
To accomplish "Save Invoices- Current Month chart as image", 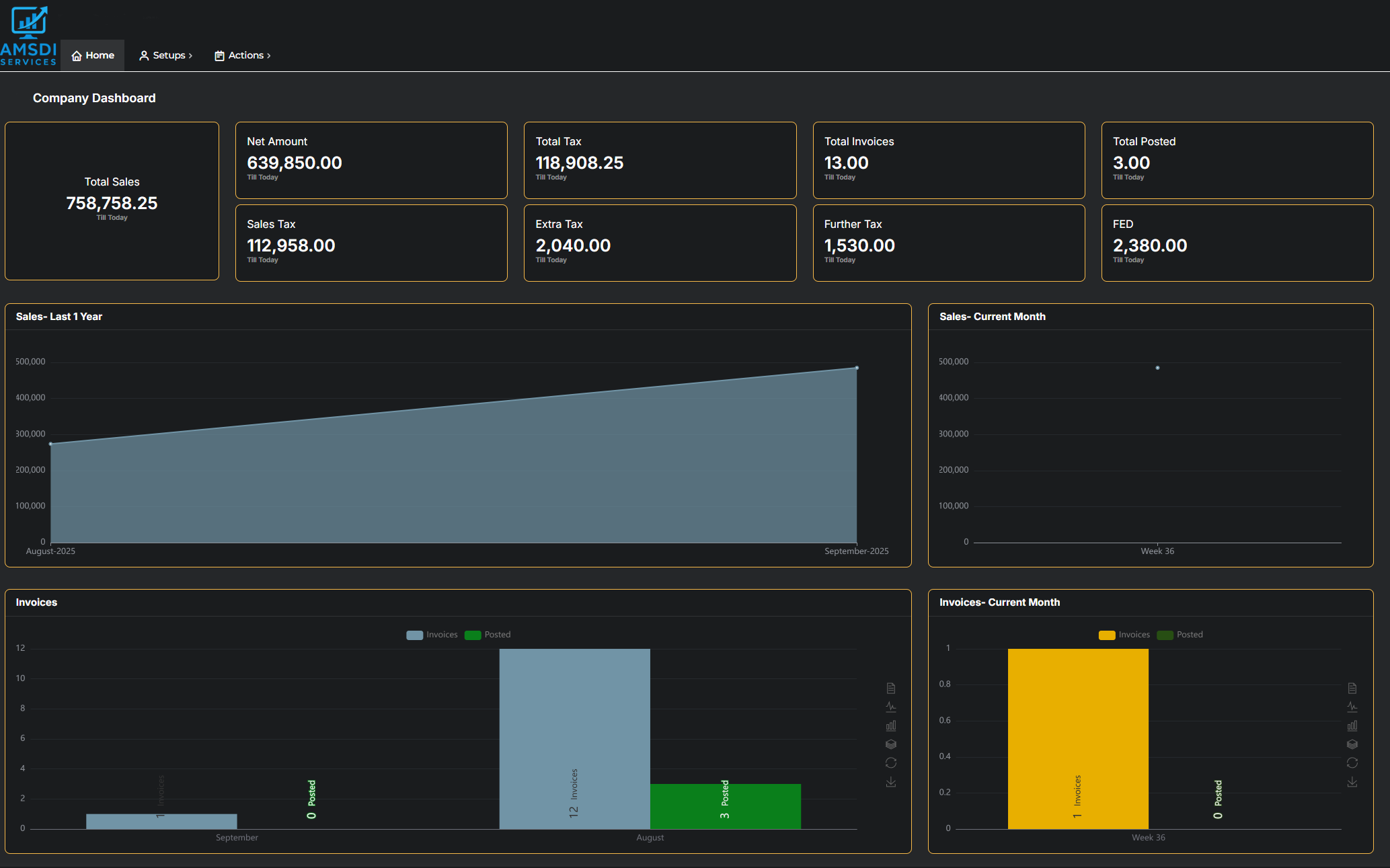I will (1352, 782).
